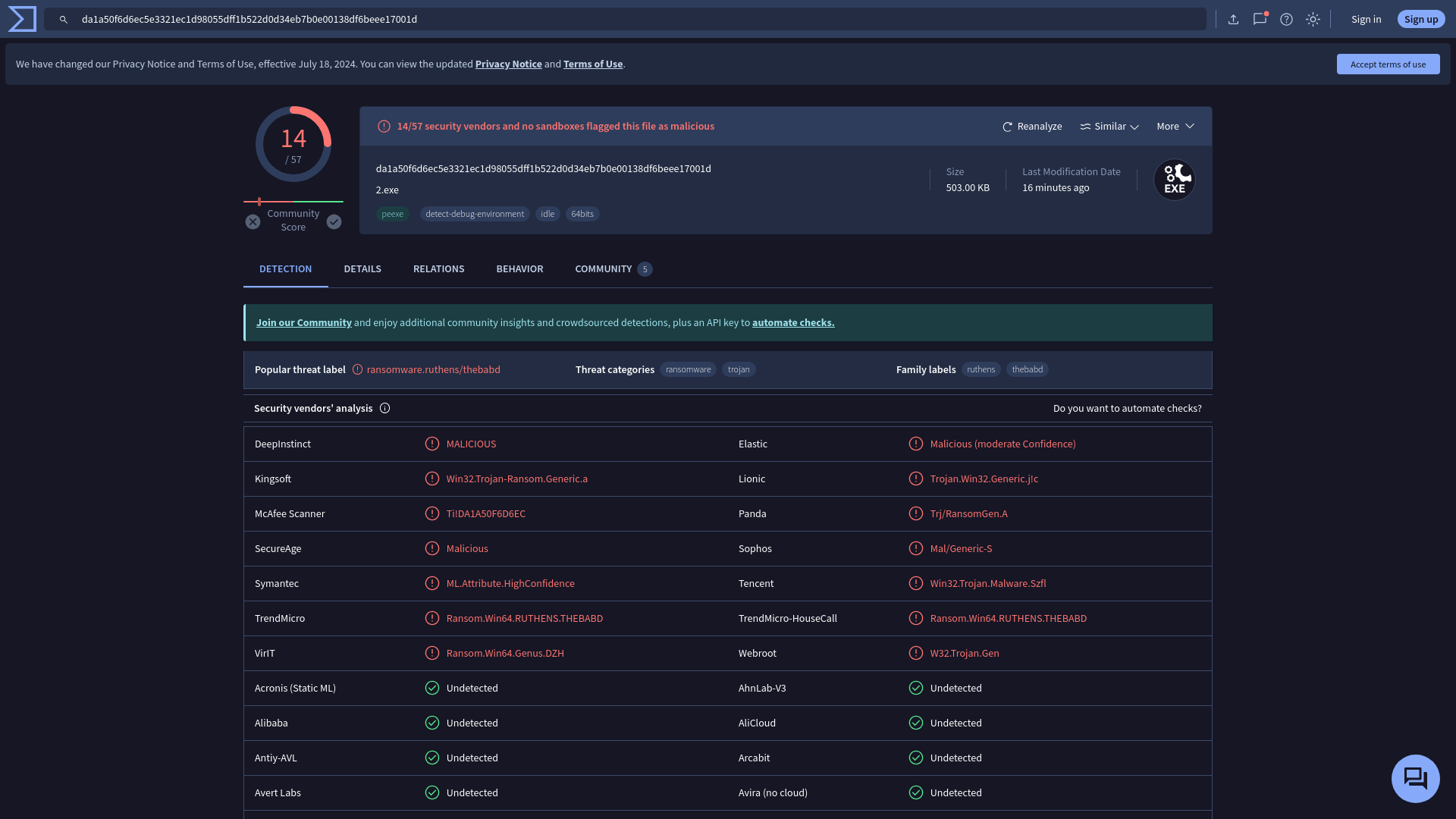Click the alert icon beside Popular threat label
1456x819 pixels.
tap(358, 370)
